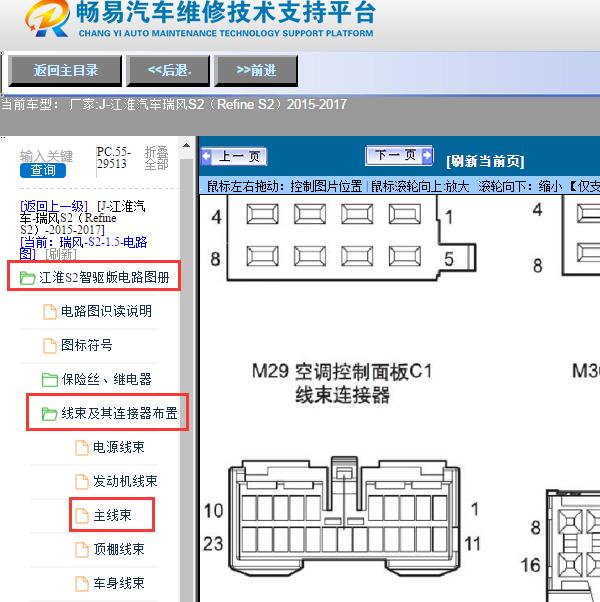600x602 pixels.
Task: Open the 图标符号 tree item
Action: 87,345
